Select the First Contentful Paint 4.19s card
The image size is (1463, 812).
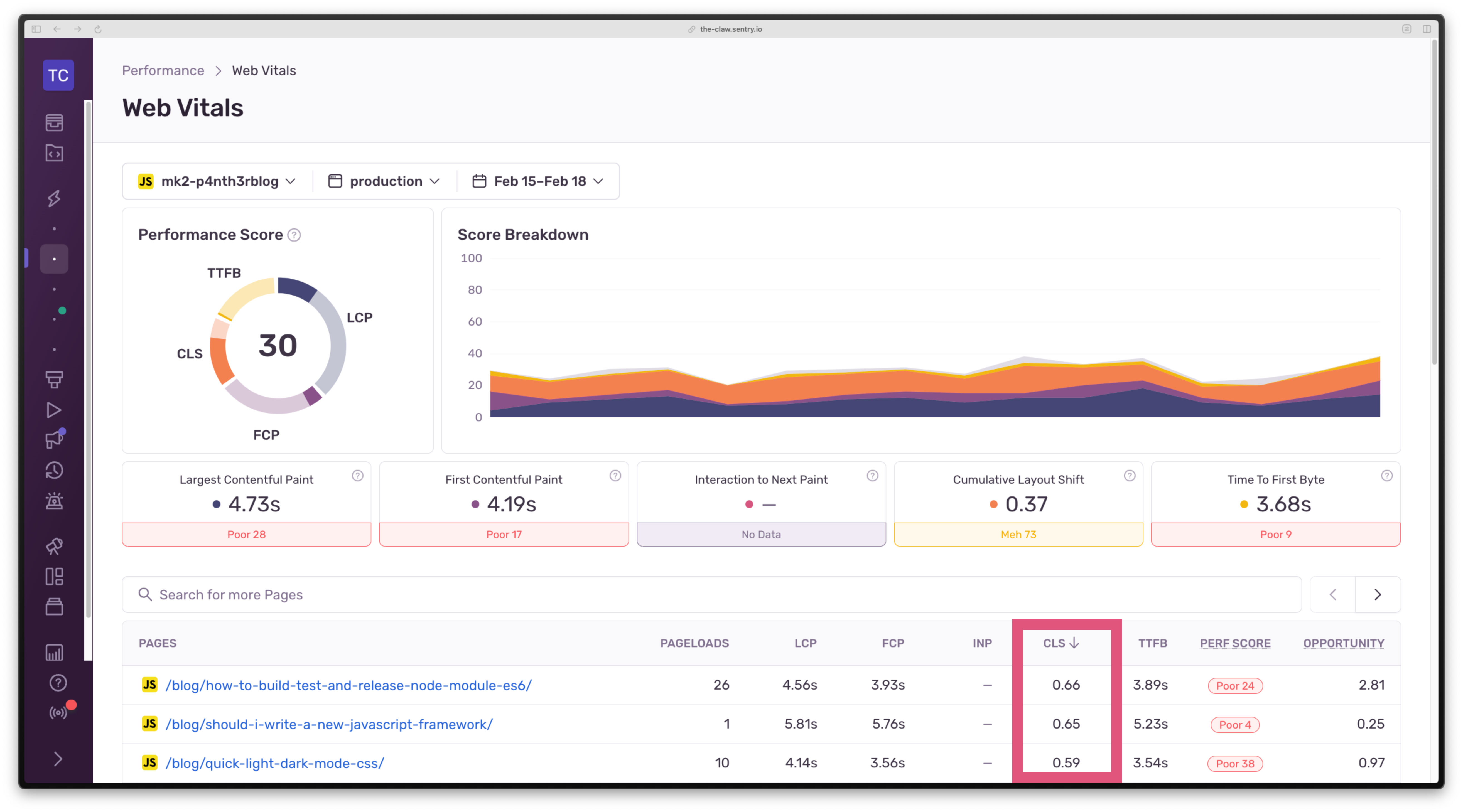point(504,504)
